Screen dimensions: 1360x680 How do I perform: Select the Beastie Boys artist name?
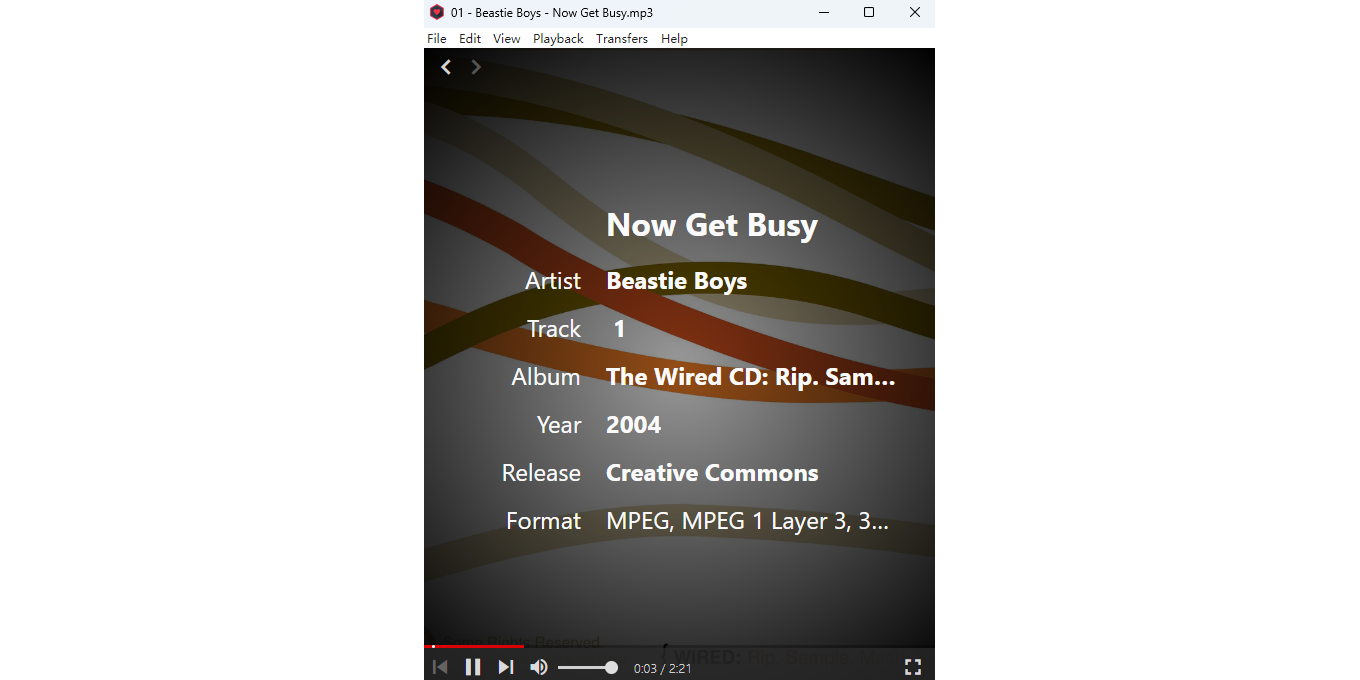click(x=676, y=281)
